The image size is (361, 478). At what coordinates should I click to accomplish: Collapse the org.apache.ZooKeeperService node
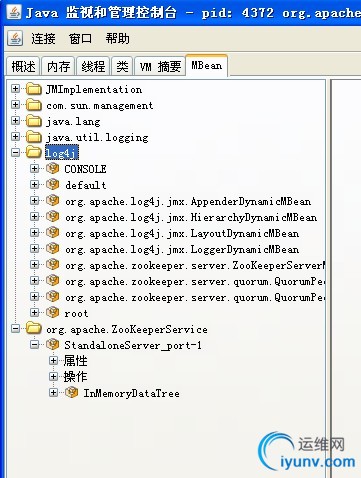point(15,329)
